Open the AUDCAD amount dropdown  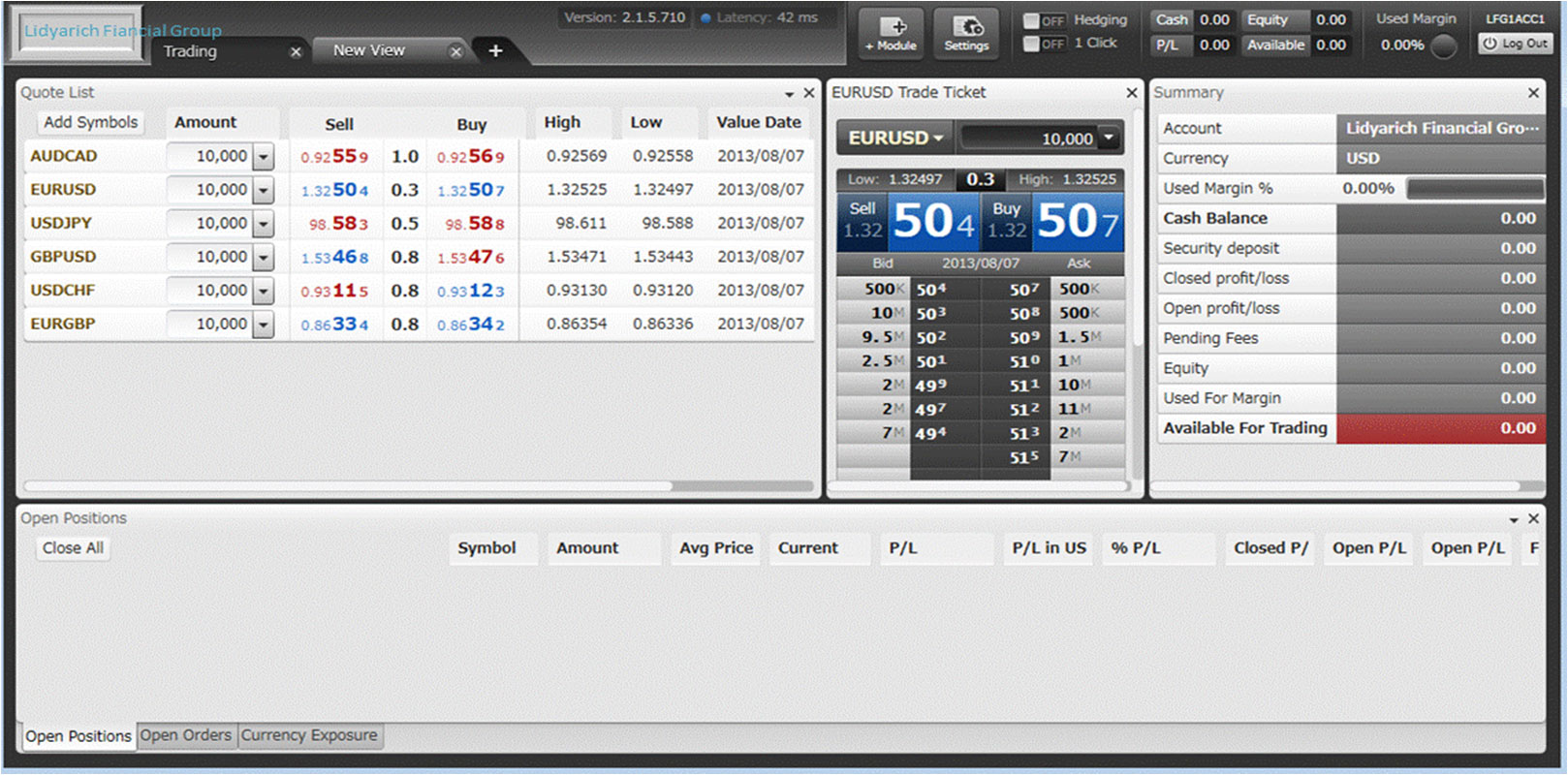[x=263, y=157]
